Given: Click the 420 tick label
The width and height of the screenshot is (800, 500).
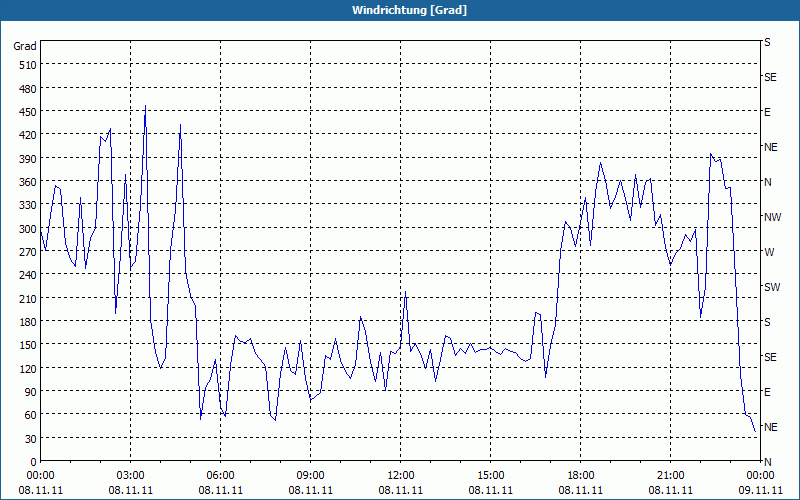Looking at the screenshot, I should (28, 135).
